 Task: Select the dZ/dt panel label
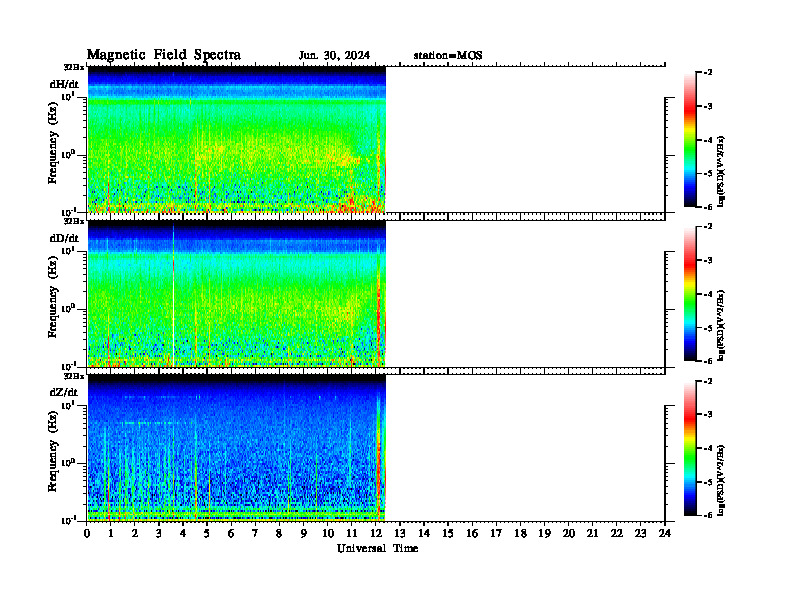coord(64,392)
